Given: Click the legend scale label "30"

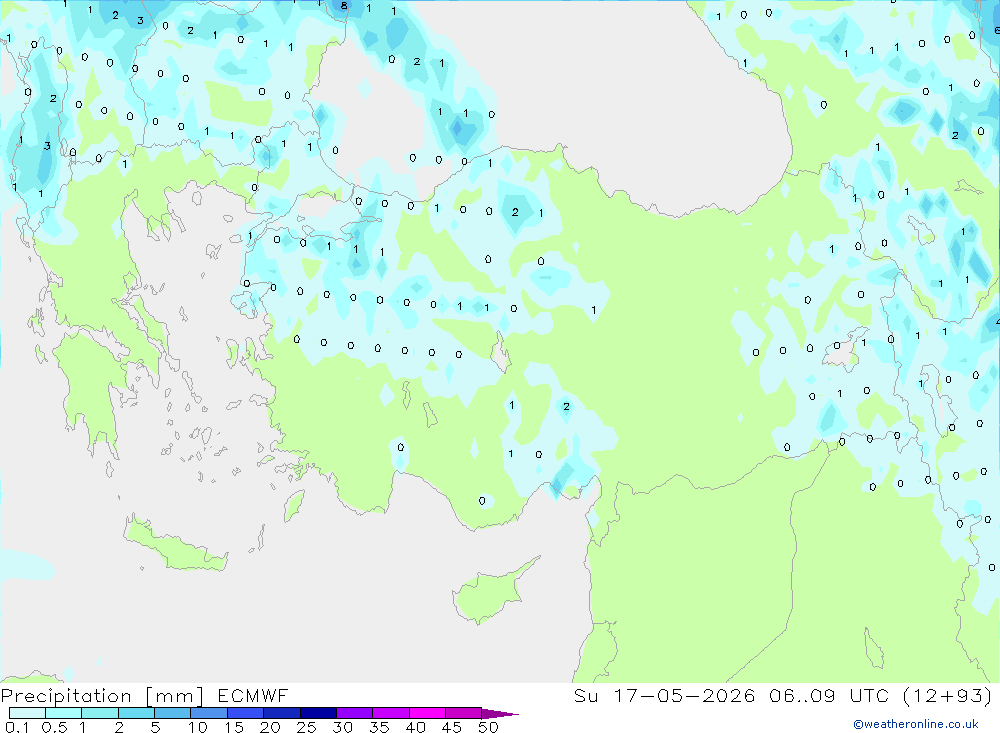Looking at the screenshot, I should [x=343, y=727].
